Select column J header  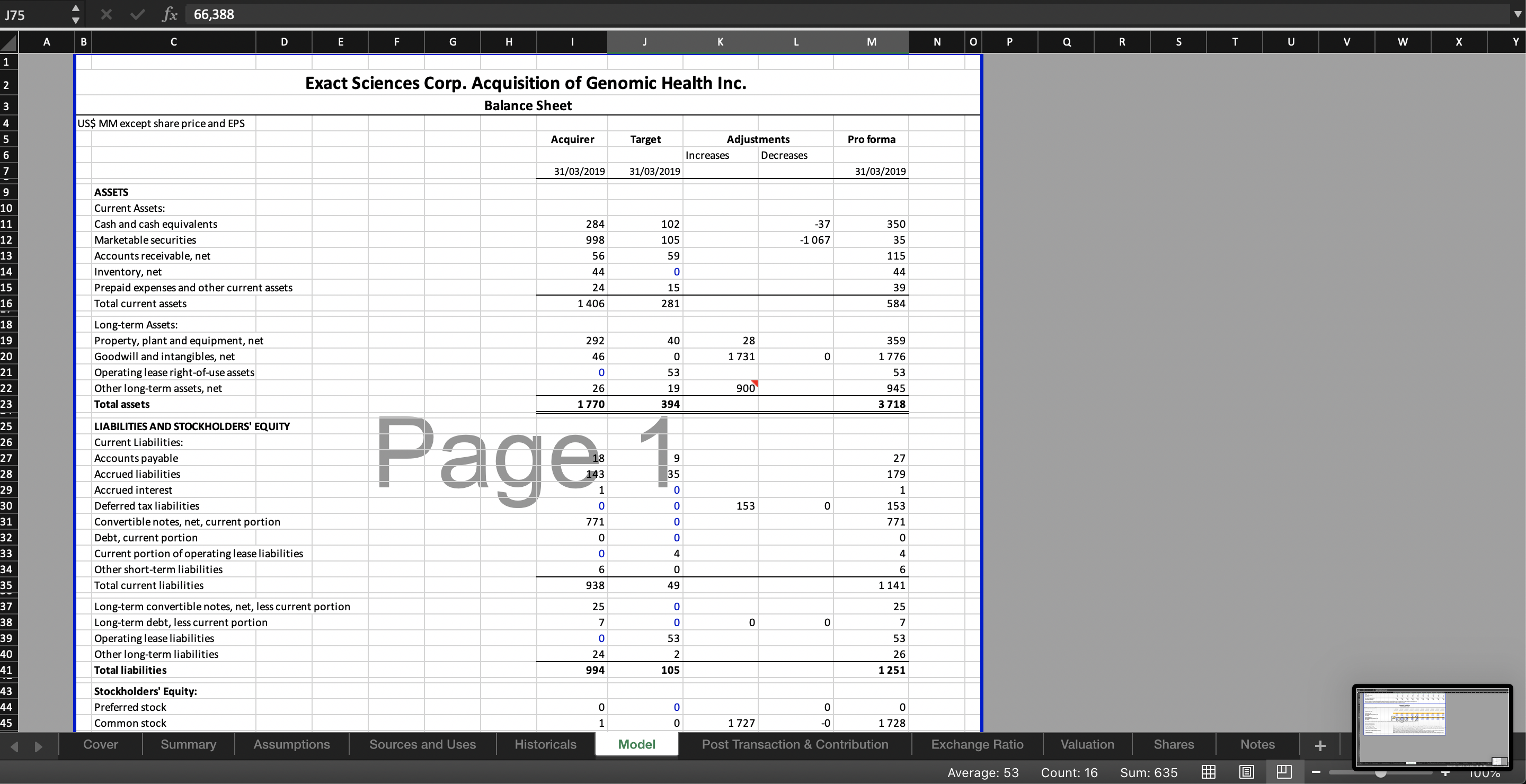644,42
